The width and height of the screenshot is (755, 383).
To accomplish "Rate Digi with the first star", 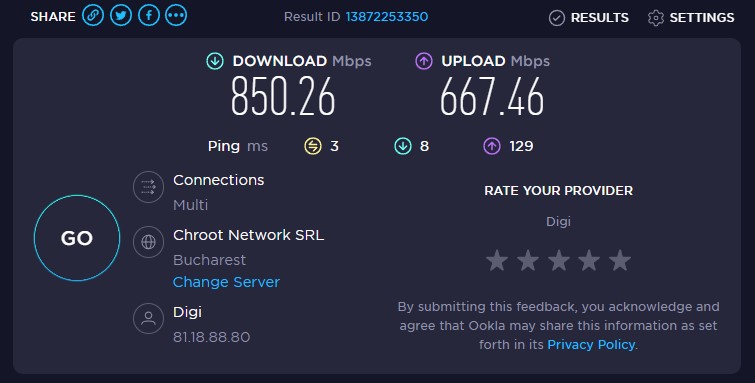I will 497,260.
